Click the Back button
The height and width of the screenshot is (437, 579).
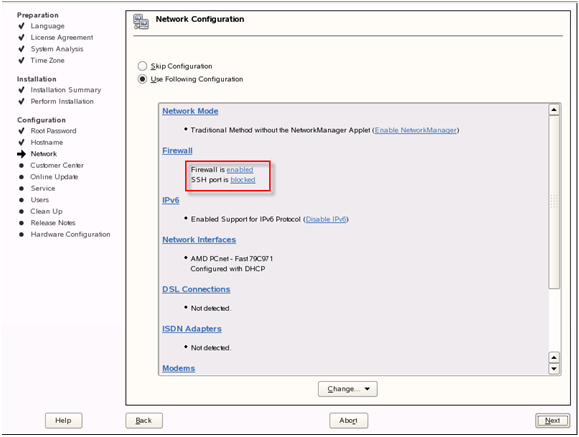tap(144, 420)
